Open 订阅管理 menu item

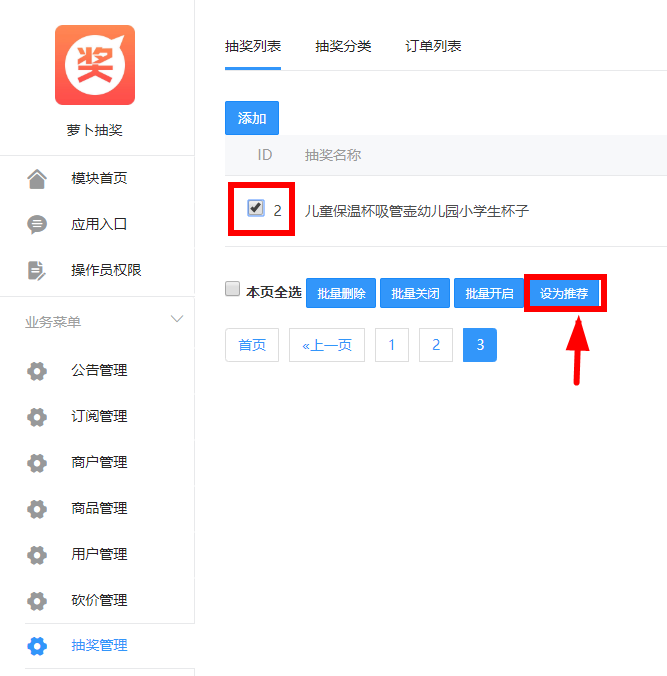[97, 417]
